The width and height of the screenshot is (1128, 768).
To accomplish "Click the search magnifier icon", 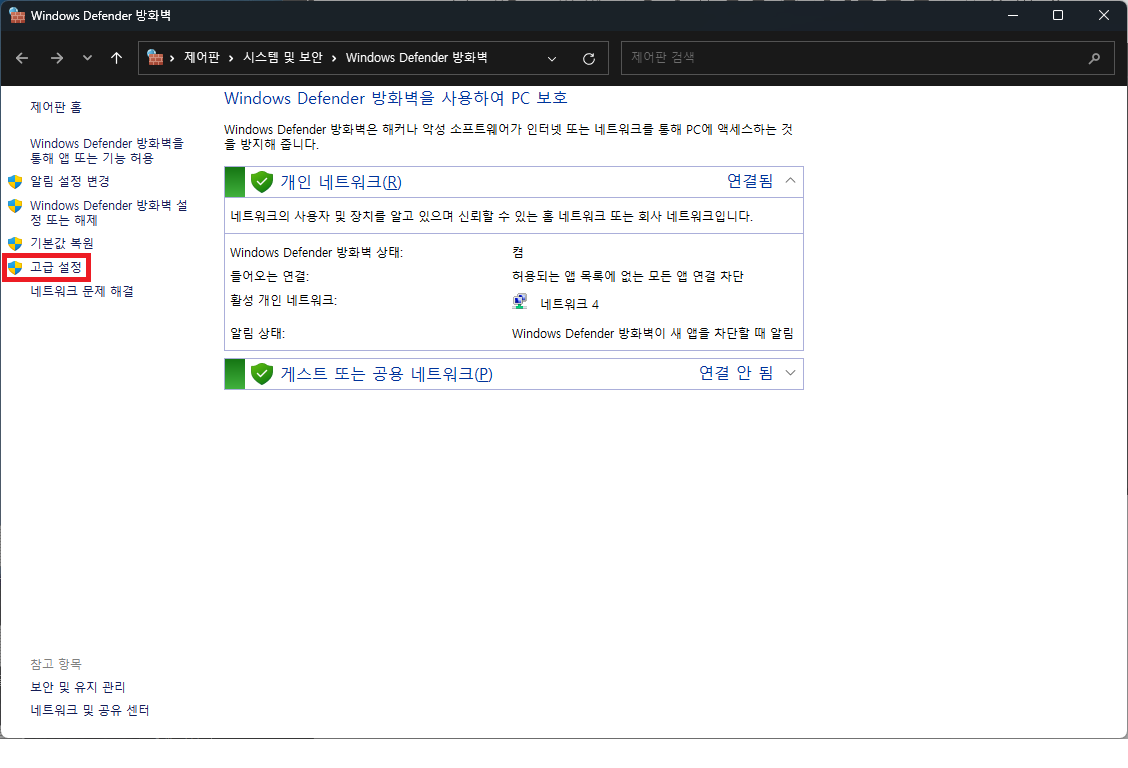I will tap(1094, 58).
